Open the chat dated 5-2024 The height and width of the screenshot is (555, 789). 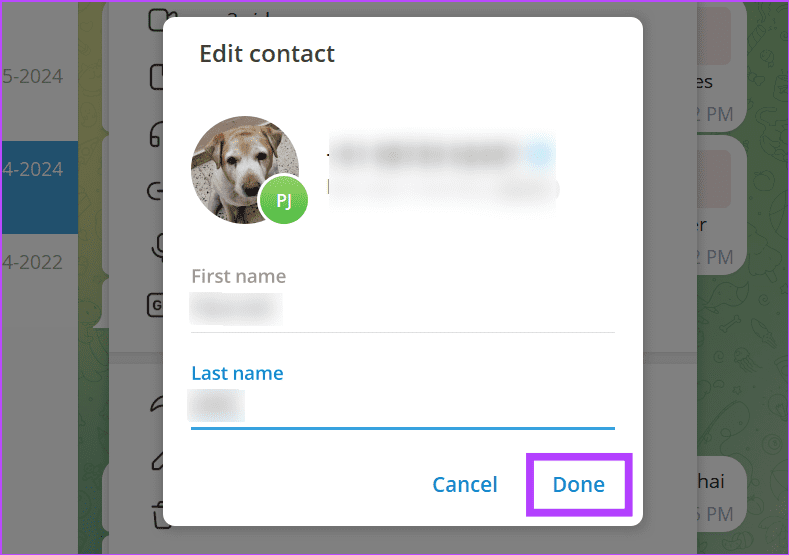pos(39,75)
